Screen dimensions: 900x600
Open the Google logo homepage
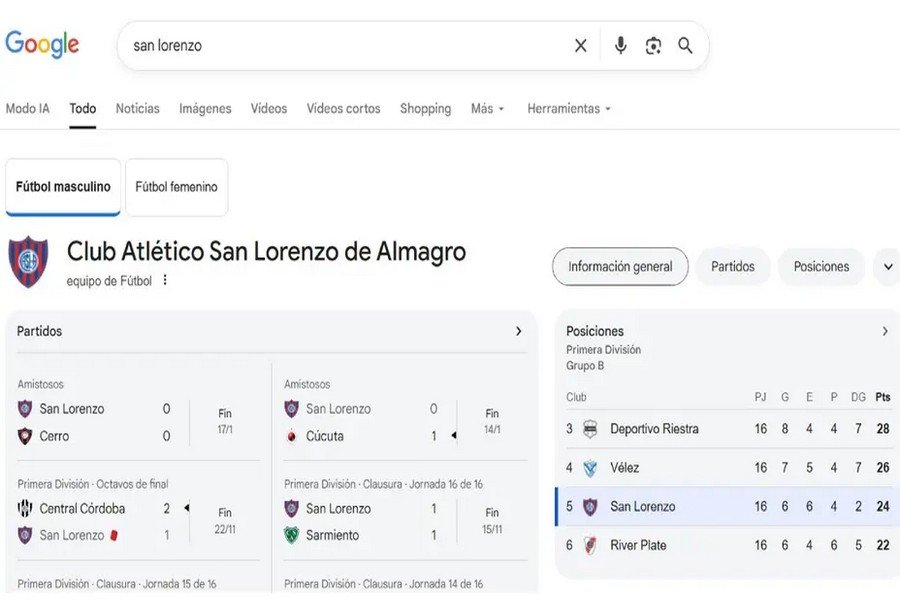[42, 44]
